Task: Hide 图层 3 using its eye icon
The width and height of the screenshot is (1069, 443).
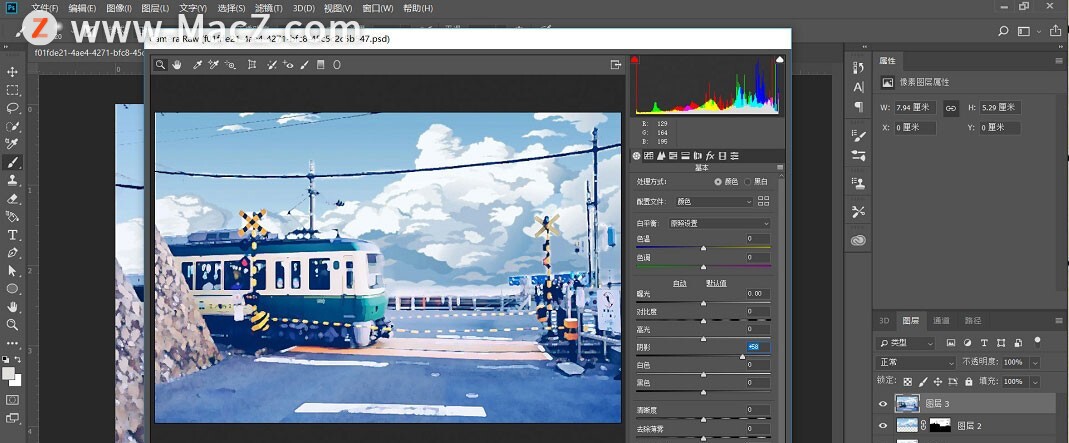Action: click(x=882, y=404)
